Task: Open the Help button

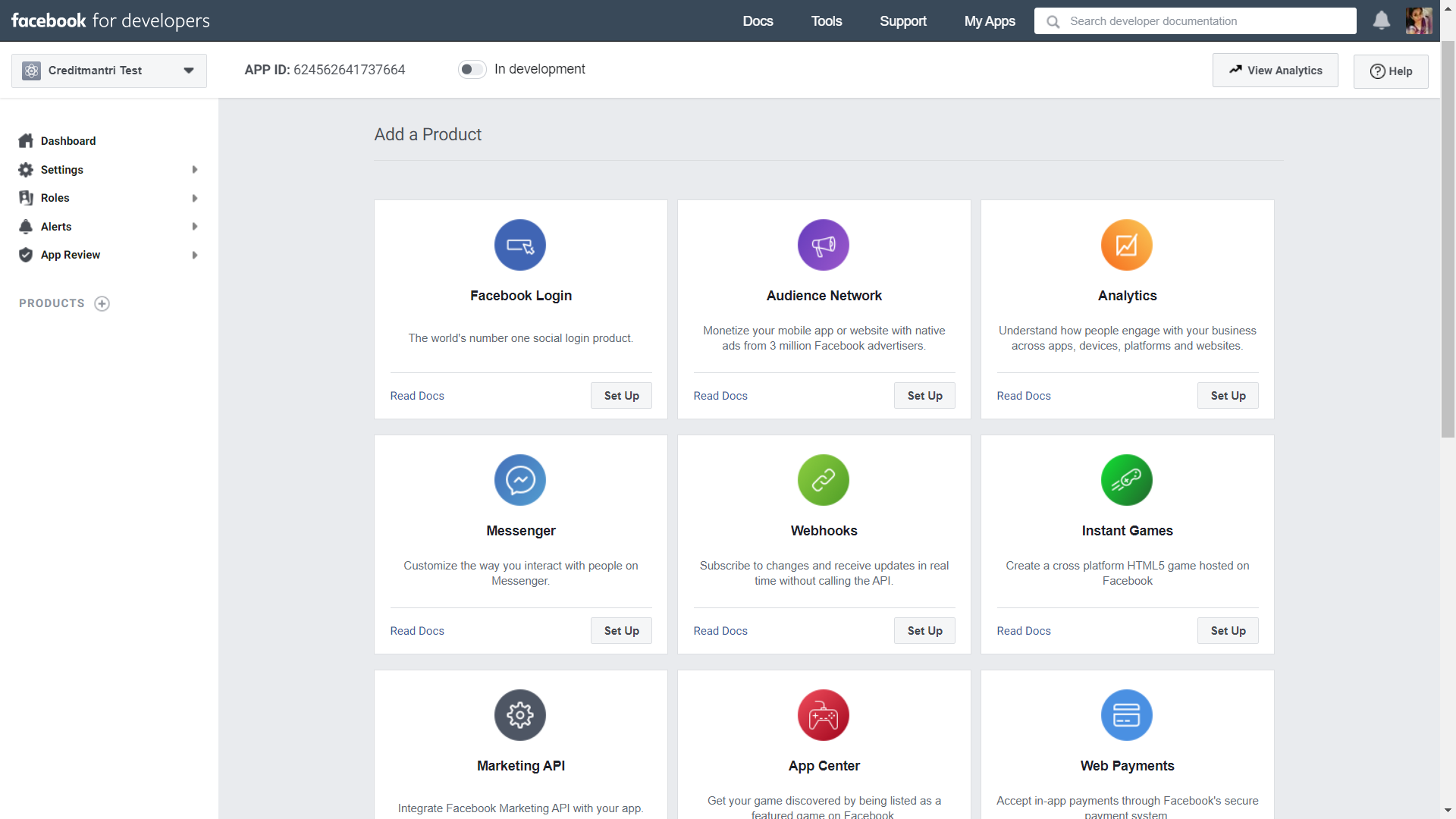Action: (x=1391, y=71)
